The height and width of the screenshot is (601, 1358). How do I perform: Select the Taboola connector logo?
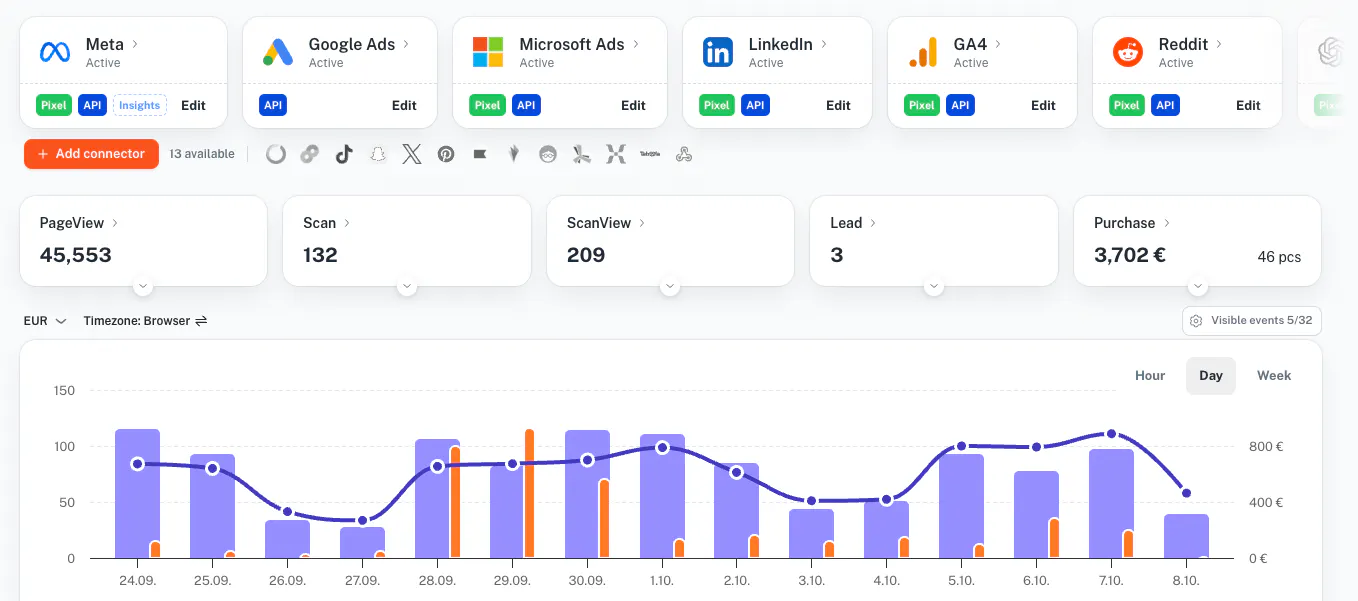click(x=651, y=154)
